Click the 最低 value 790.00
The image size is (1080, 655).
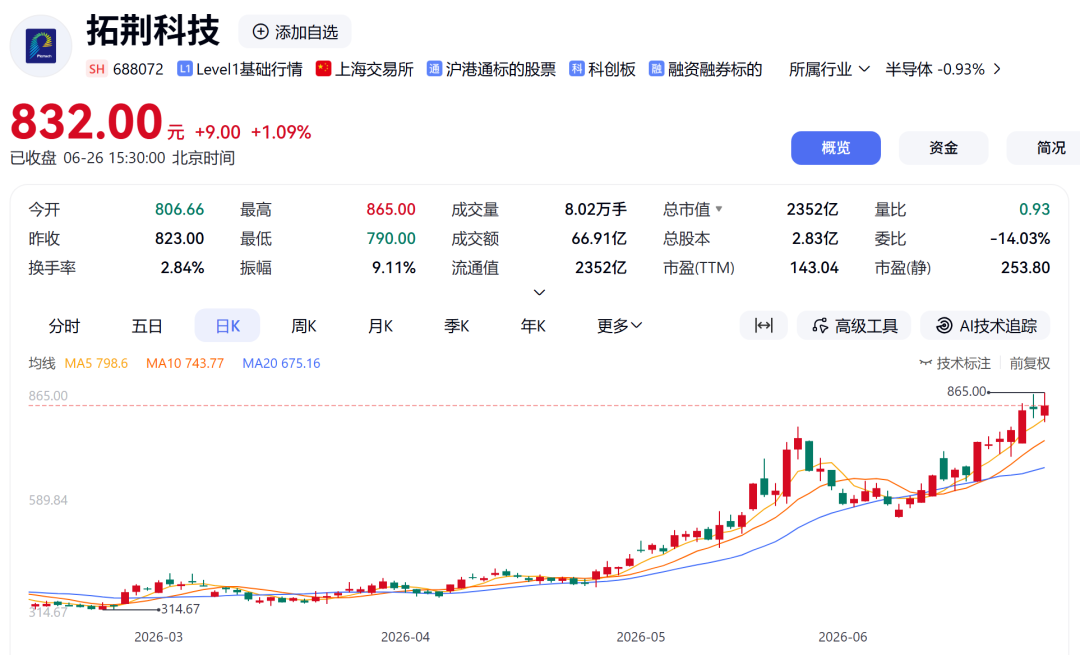tap(391, 238)
